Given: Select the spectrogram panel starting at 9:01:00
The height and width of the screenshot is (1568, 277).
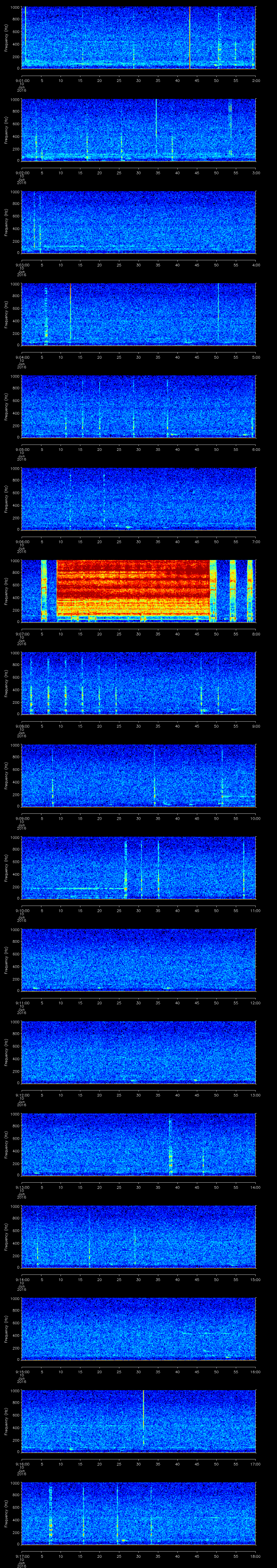Looking at the screenshot, I should click(138, 38).
